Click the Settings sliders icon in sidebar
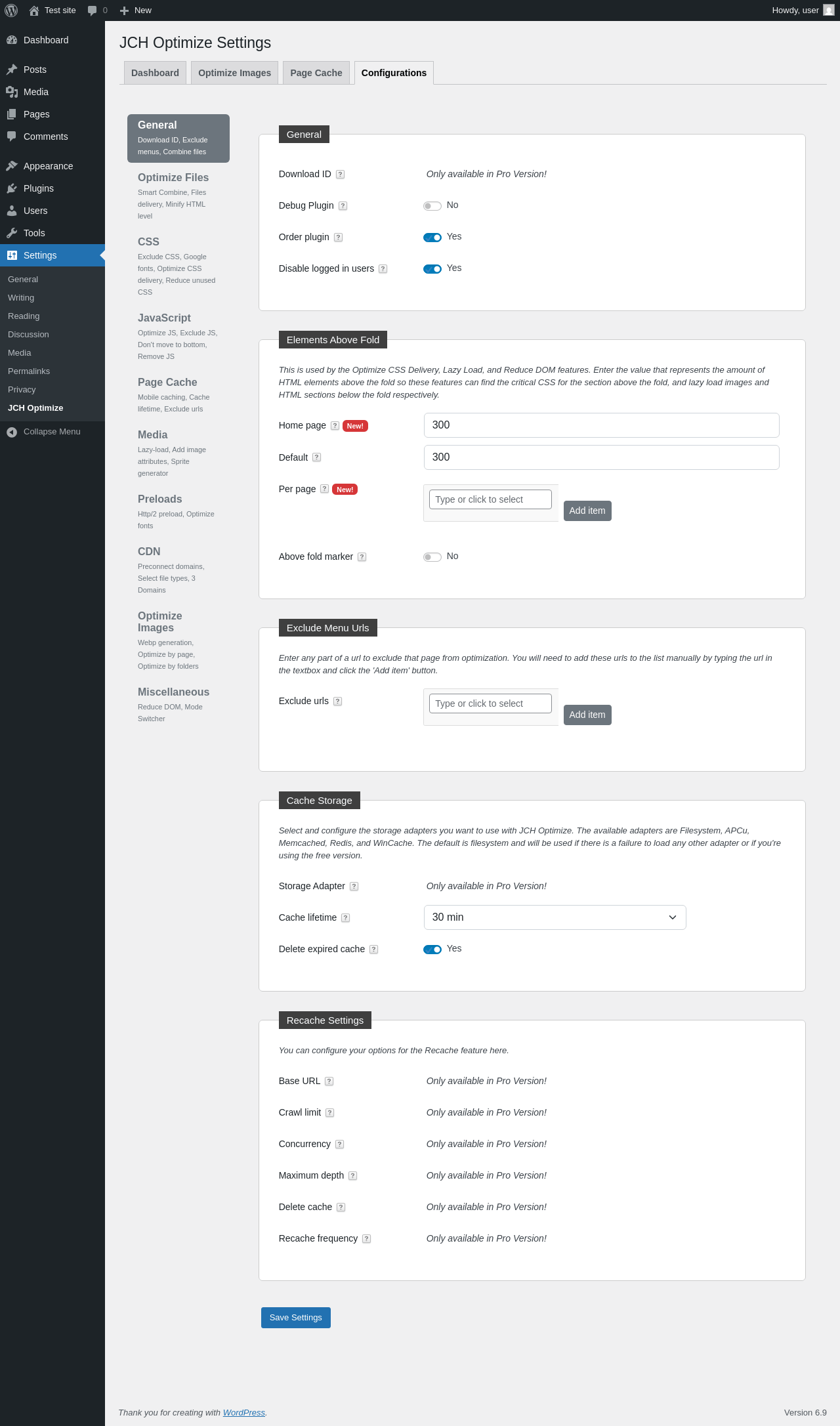The image size is (840, 1426). 12,255
